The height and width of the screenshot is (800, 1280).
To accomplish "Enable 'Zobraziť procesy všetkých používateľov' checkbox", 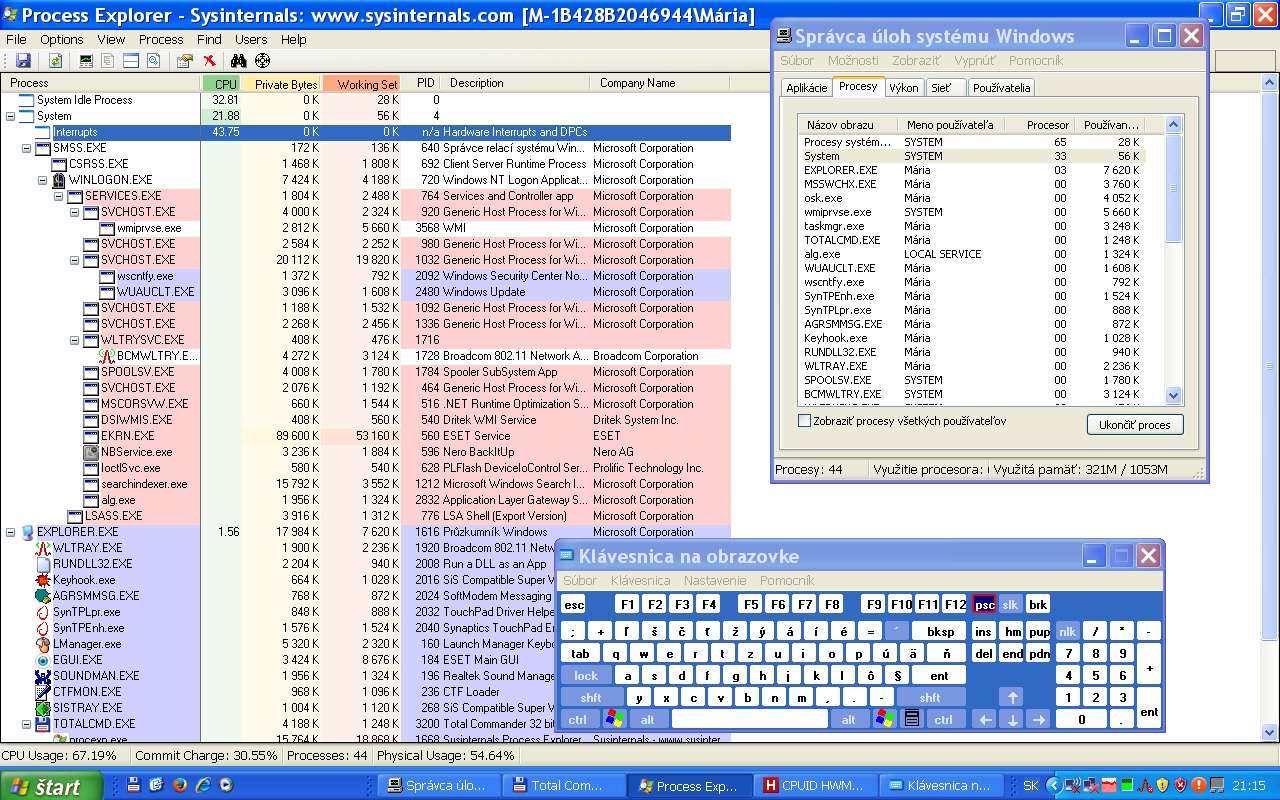I will point(804,421).
